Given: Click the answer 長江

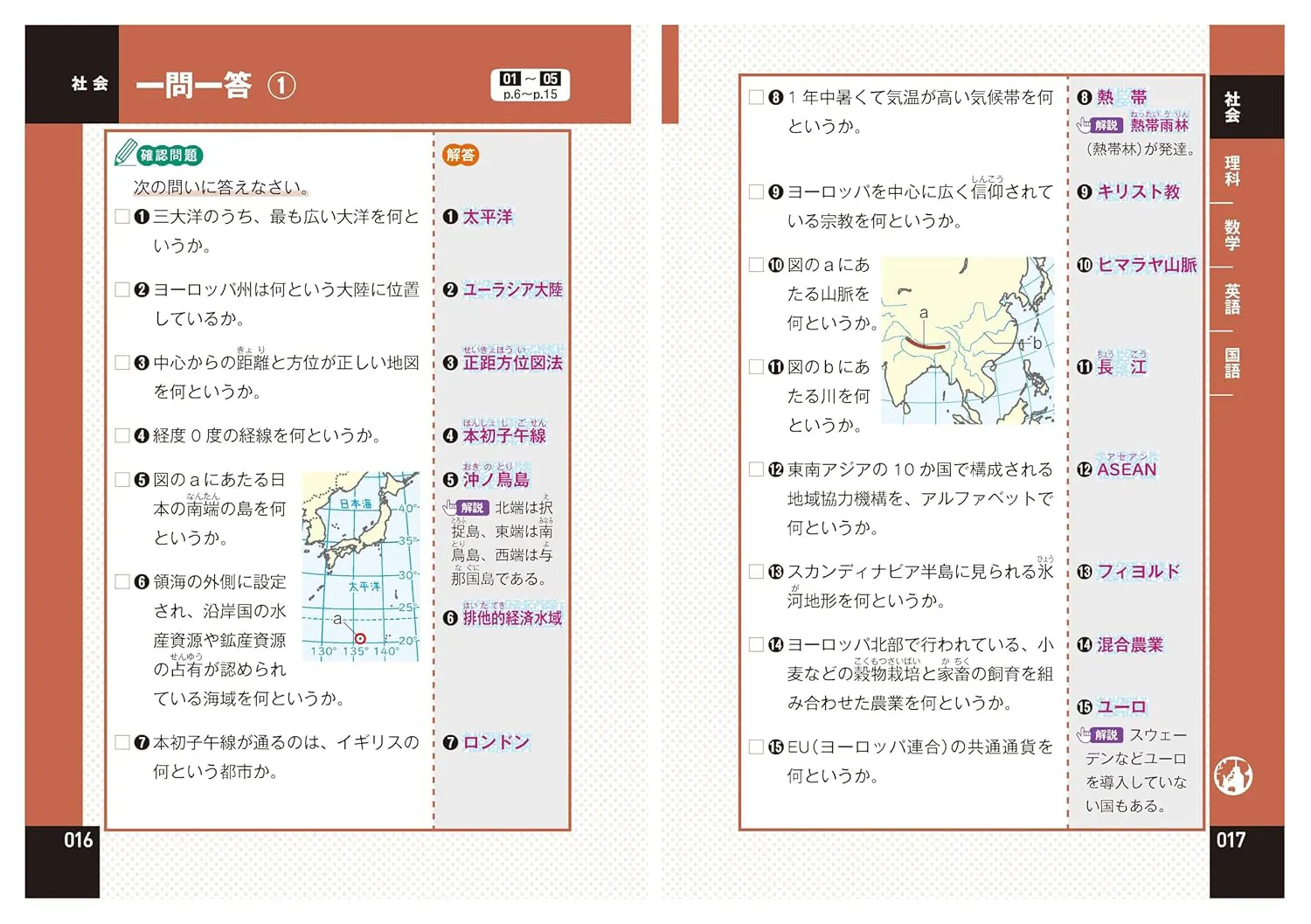Looking at the screenshot, I should point(1122,366).
